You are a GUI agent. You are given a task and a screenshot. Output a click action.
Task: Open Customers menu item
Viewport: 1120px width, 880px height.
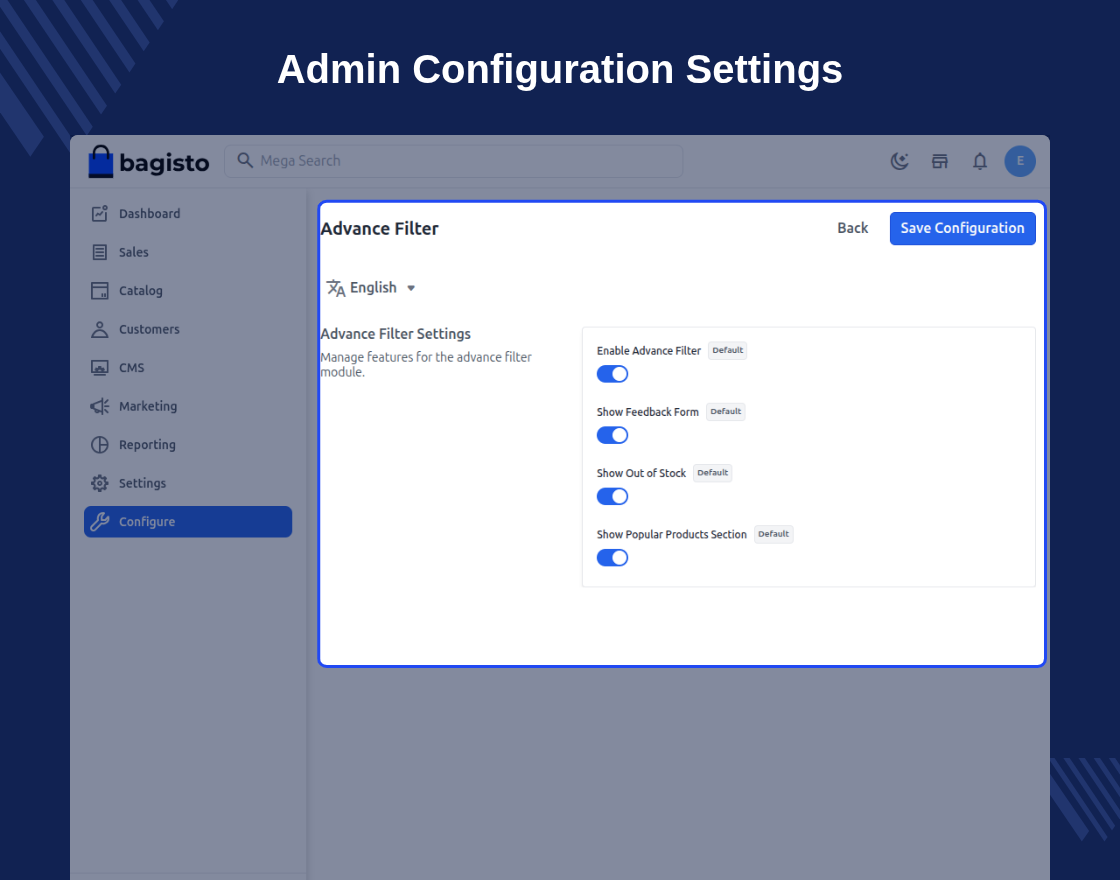point(188,329)
